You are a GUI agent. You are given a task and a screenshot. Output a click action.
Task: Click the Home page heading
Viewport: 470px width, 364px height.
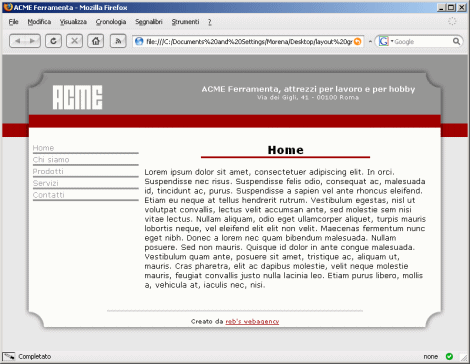click(x=286, y=150)
